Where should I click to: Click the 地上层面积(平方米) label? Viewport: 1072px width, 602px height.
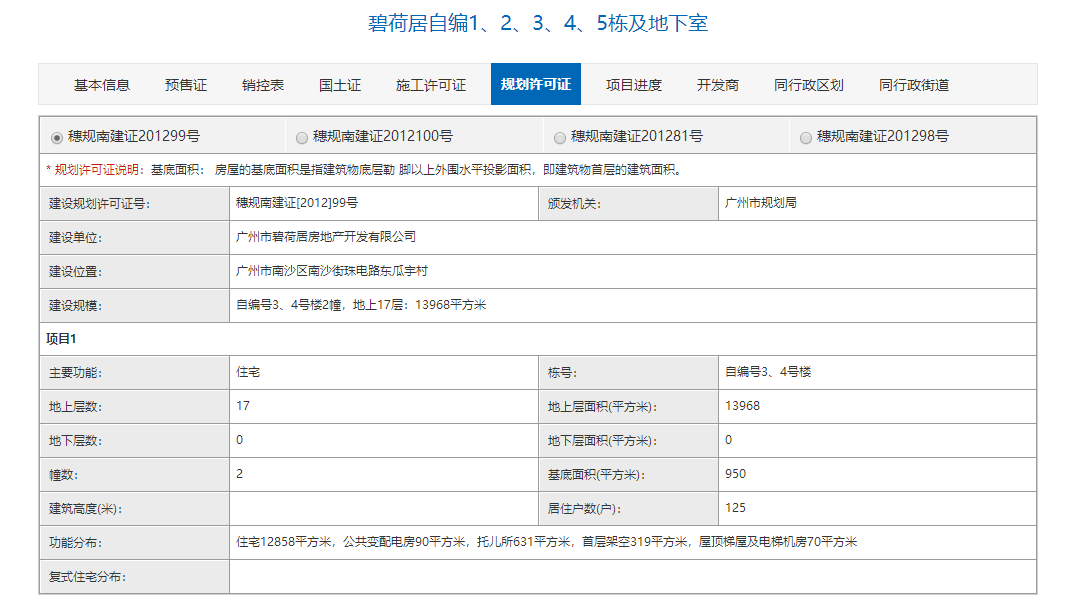(x=602, y=407)
